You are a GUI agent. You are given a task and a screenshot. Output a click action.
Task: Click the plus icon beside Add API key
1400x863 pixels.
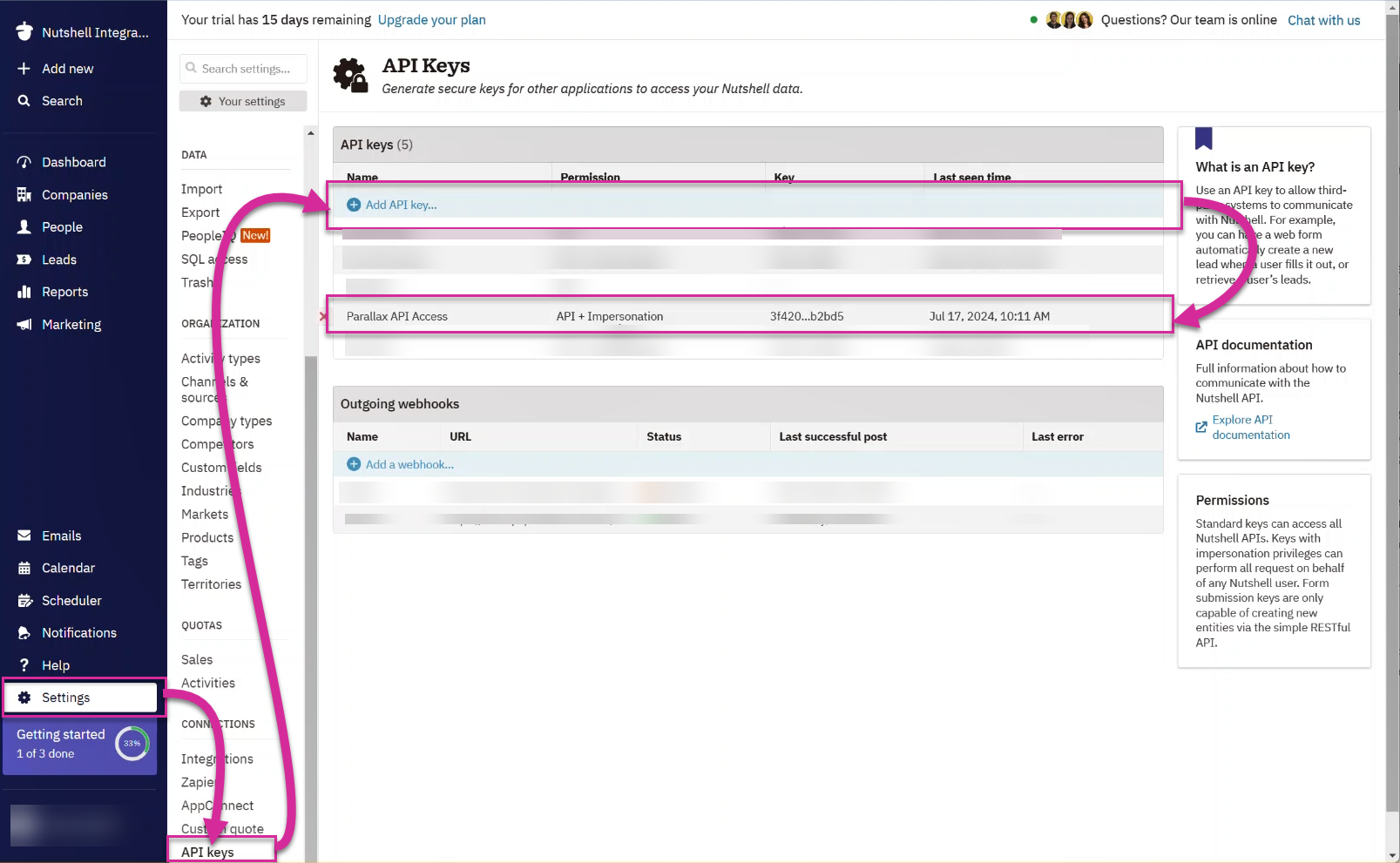coord(354,205)
